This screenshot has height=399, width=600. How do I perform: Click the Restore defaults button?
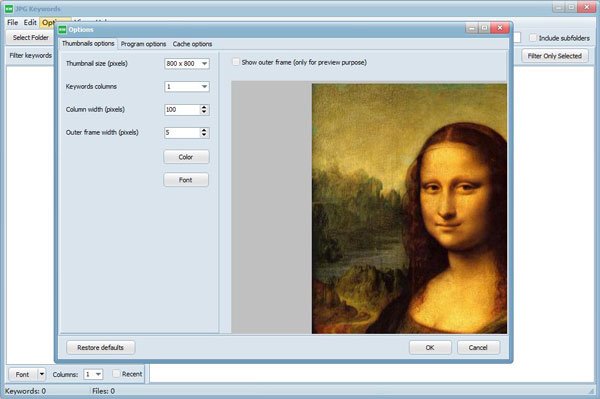[101, 347]
